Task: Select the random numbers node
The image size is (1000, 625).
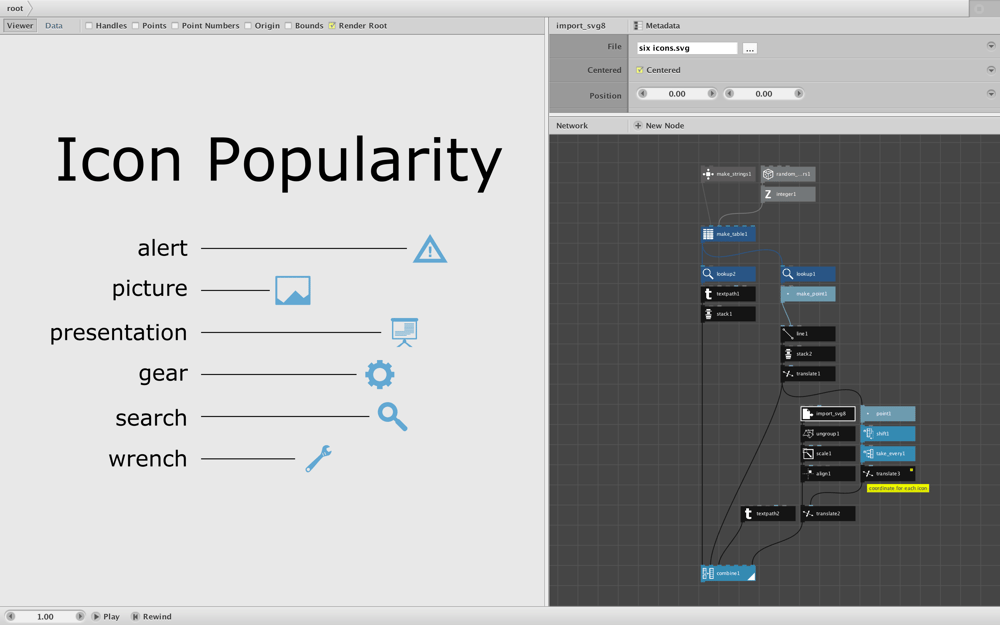Action: click(788, 174)
